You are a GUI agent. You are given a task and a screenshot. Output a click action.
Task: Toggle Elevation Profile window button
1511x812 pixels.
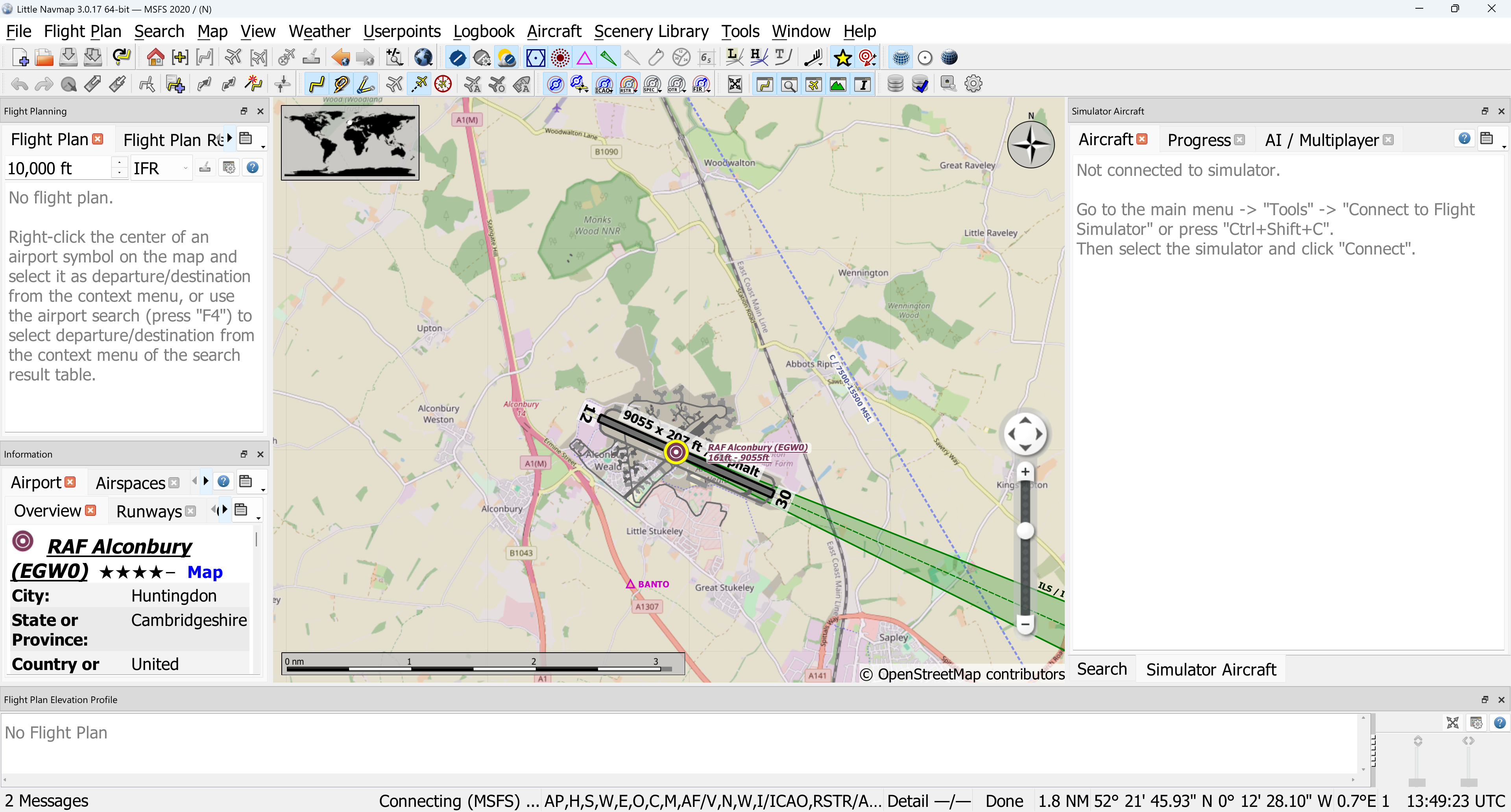tap(838, 84)
